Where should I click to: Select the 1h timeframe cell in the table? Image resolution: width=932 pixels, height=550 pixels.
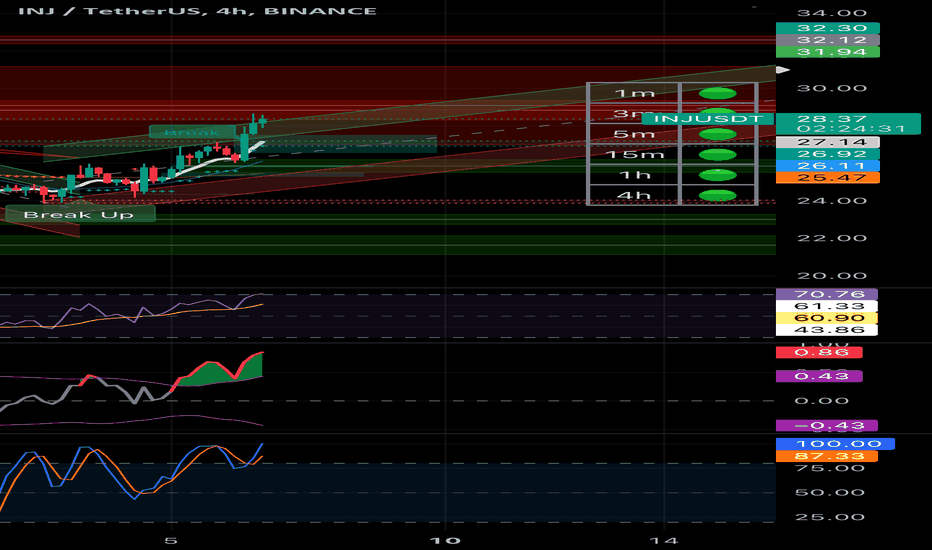[x=634, y=175]
